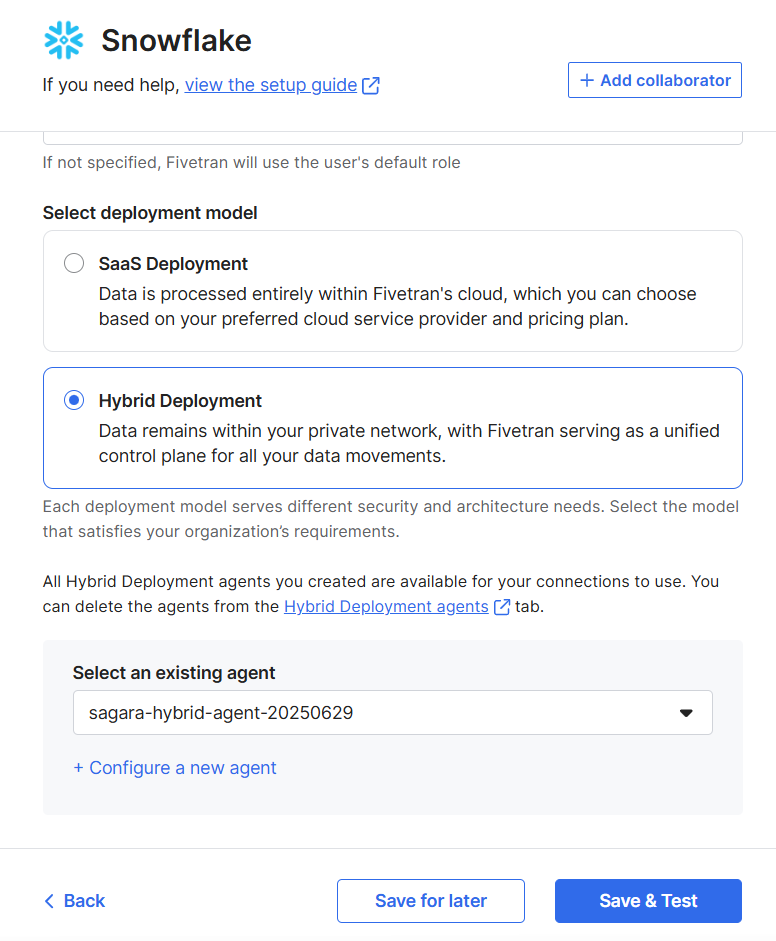This screenshot has height=941, width=776.
Task: Click the plus icon in Add collaborator
Action: [x=587, y=80]
